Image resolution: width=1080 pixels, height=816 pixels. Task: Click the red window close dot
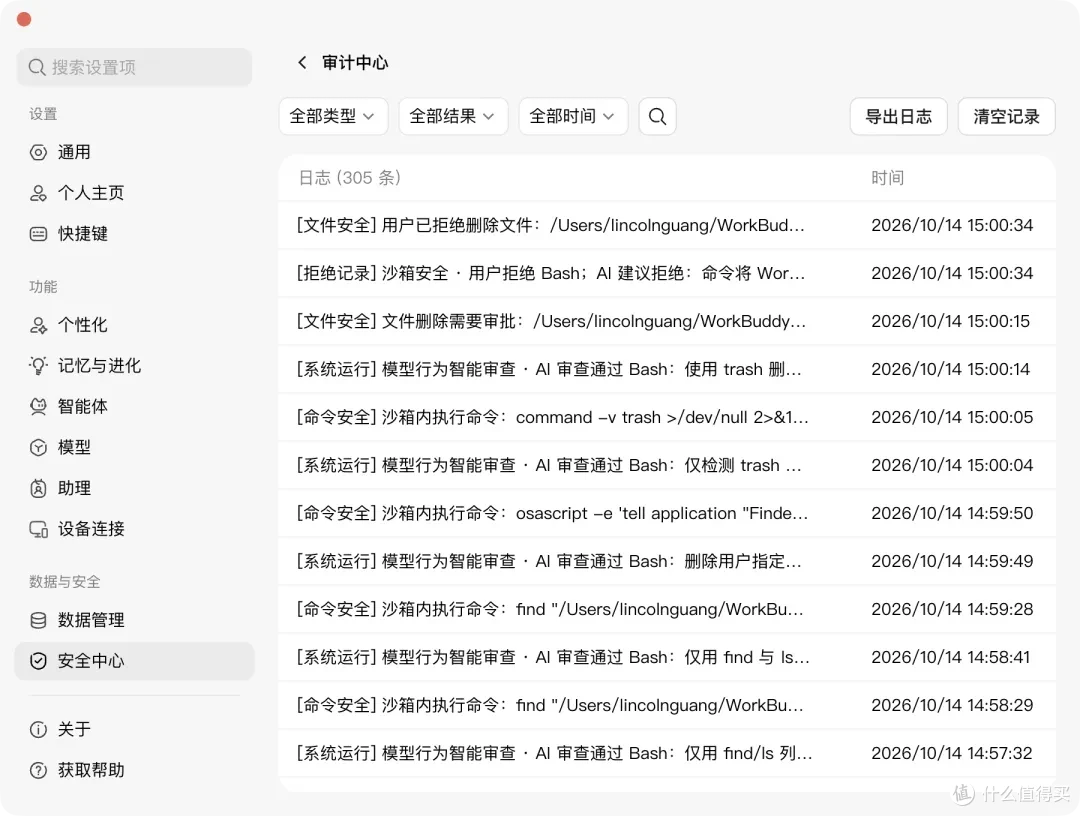tap(24, 19)
